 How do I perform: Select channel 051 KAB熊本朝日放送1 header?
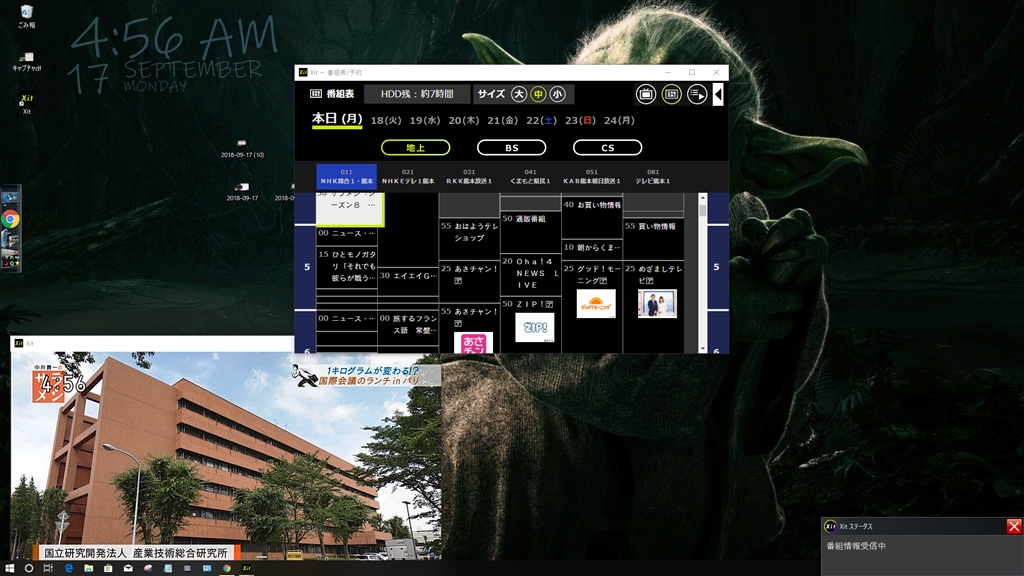[x=592, y=176]
